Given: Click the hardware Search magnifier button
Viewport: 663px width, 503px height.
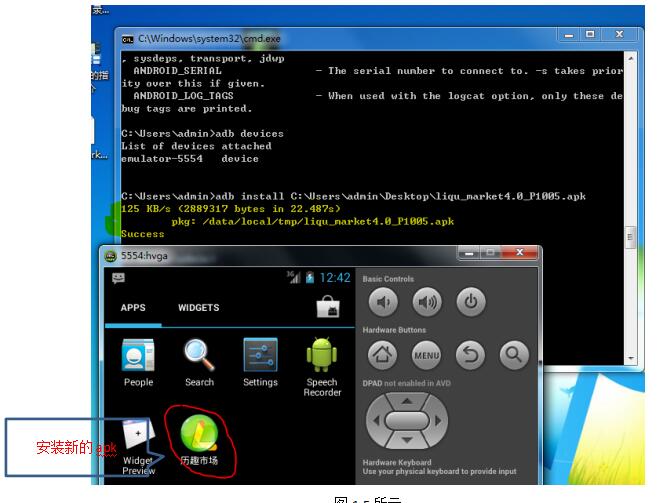Looking at the screenshot, I should point(514,355).
